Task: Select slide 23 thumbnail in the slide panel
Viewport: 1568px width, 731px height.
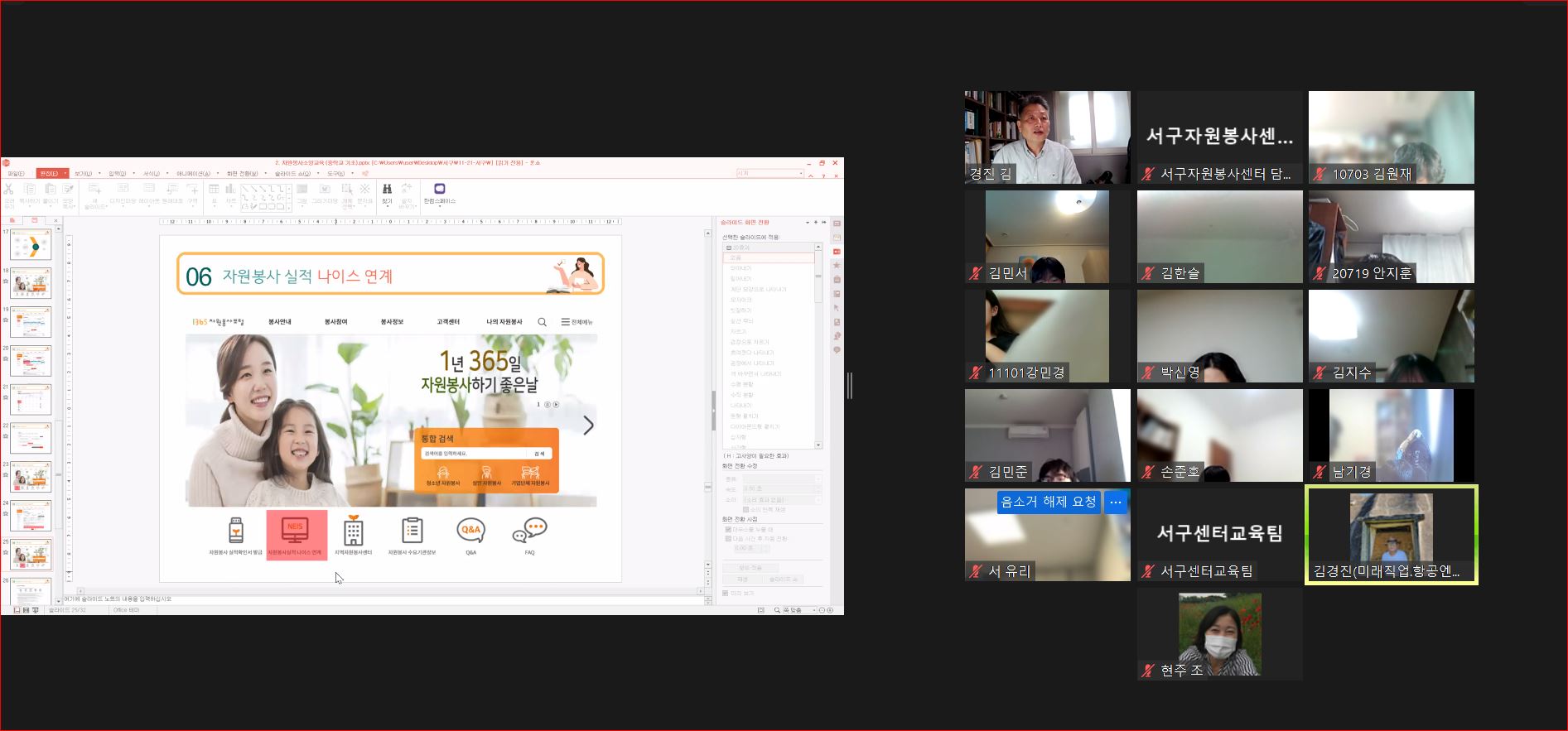Action: click(31, 477)
